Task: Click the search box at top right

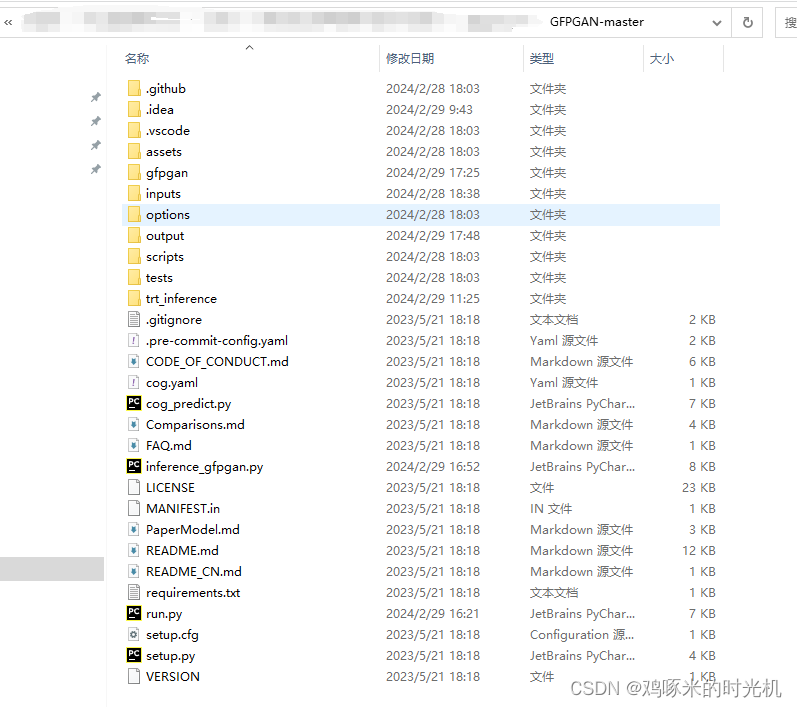Action: (787, 22)
